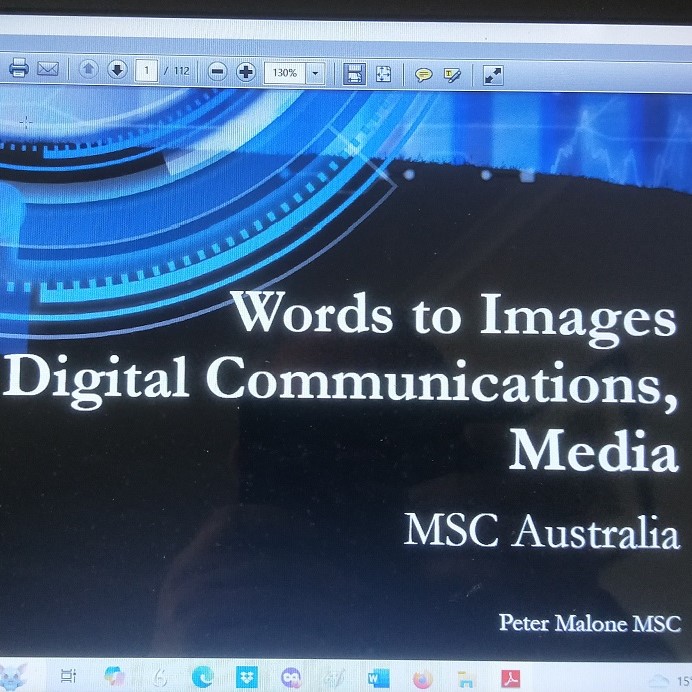Open Firefox from the taskbar
Viewport: 692px width, 692px height.
coord(422,679)
